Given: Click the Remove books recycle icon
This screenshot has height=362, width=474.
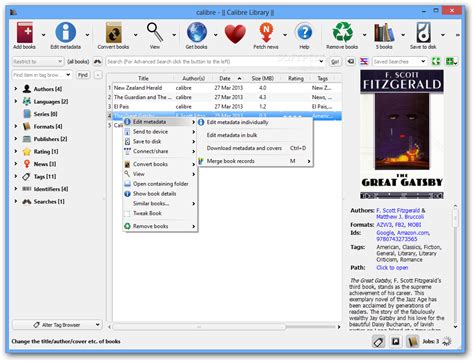Looking at the screenshot, I should pyautogui.click(x=342, y=33).
